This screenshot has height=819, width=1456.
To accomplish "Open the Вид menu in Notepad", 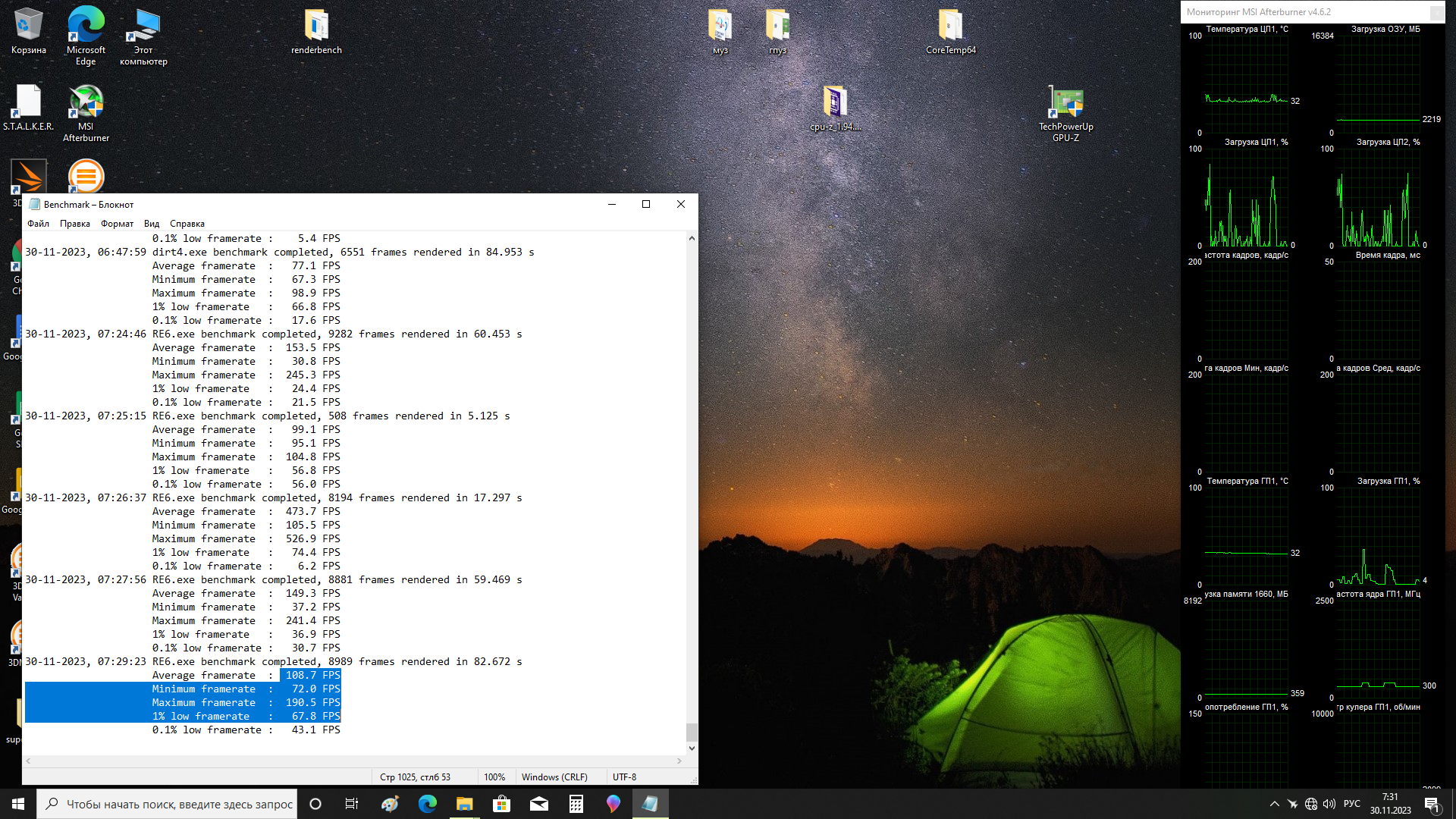I will [152, 224].
